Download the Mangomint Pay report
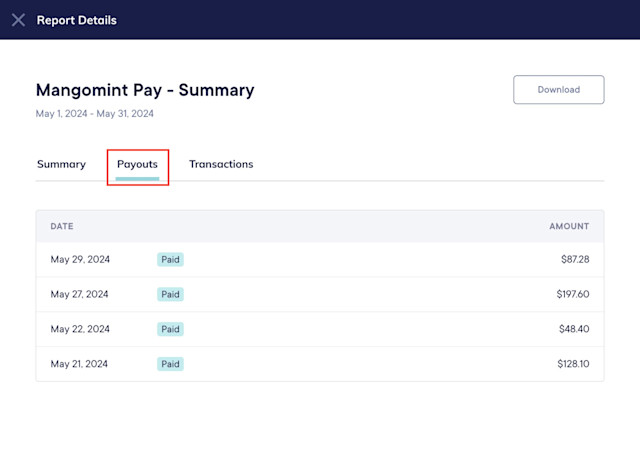Viewport: 640px width, 455px height. click(558, 89)
